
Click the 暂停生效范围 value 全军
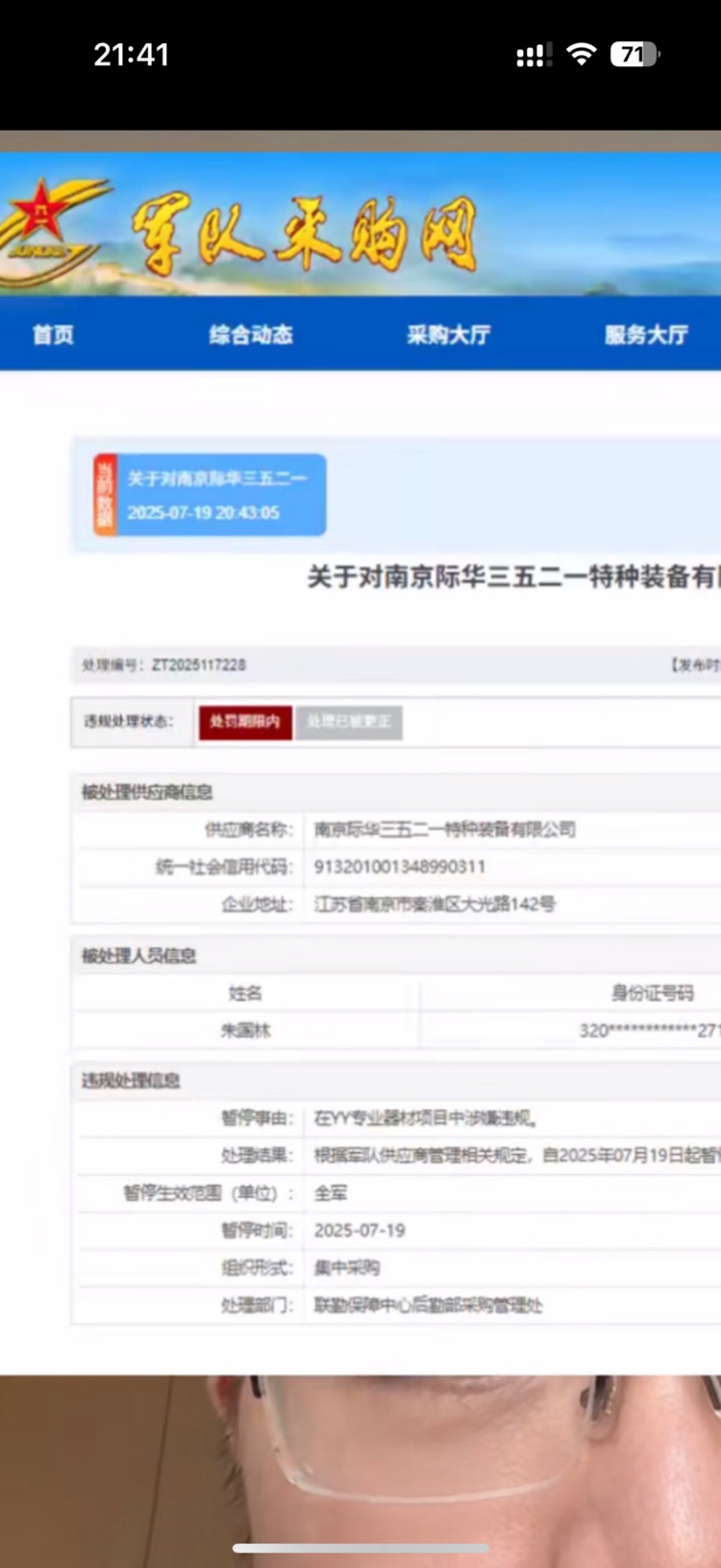(331, 1193)
